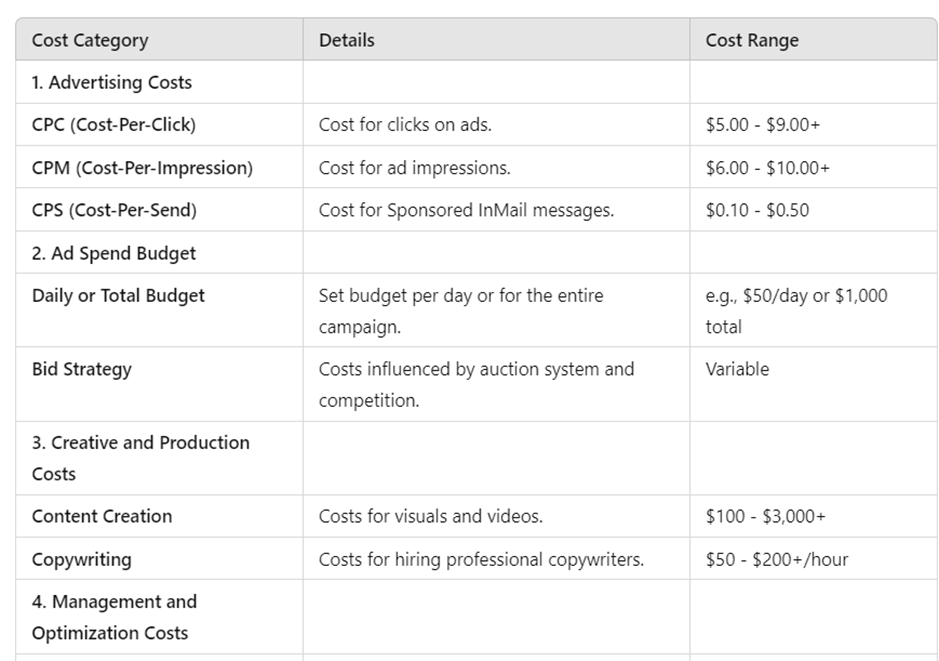Click the Cost Range column header
The width and height of the screenshot is (939, 661).
point(752,41)
